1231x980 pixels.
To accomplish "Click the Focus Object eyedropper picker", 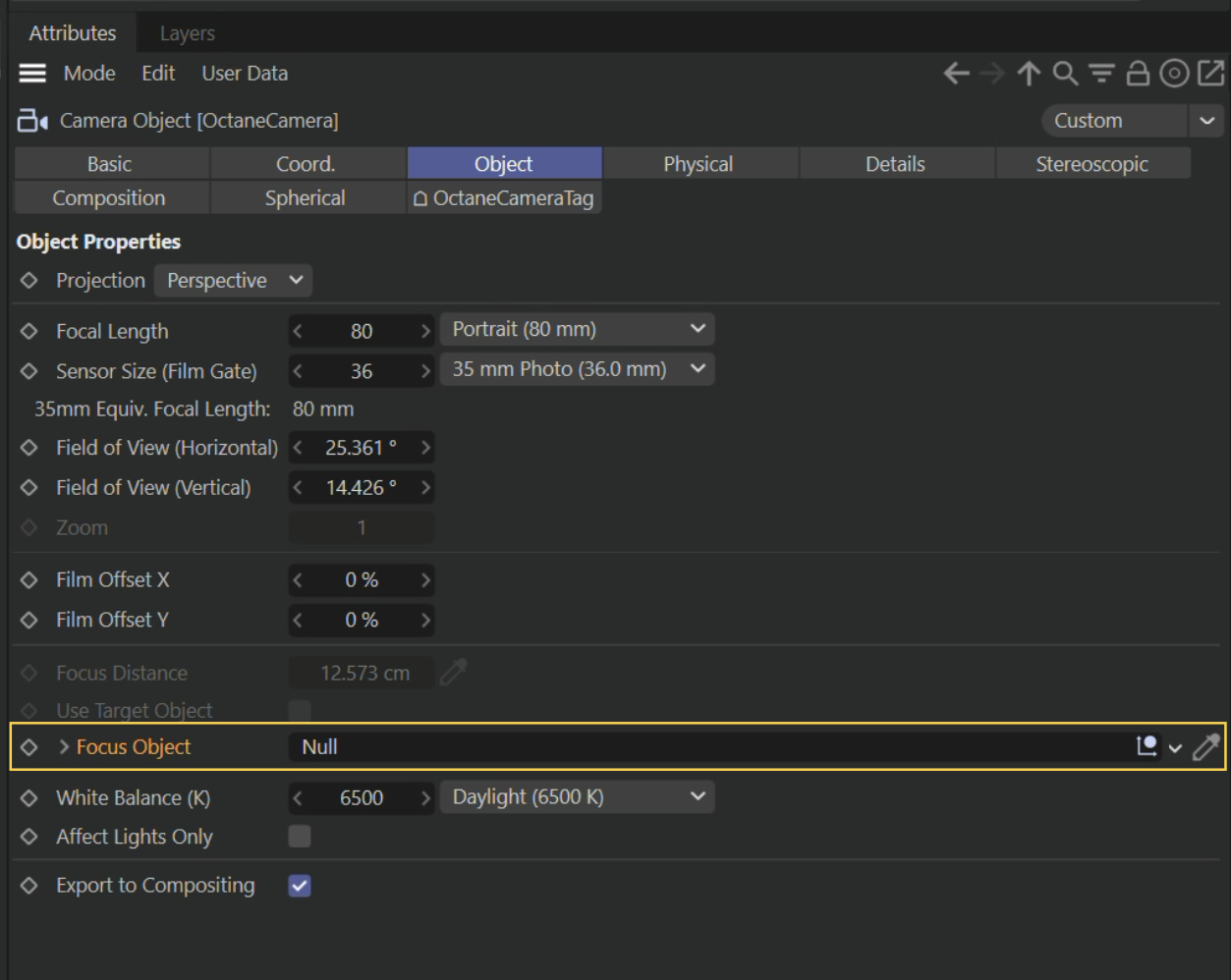I will [x=1206, y=747].
